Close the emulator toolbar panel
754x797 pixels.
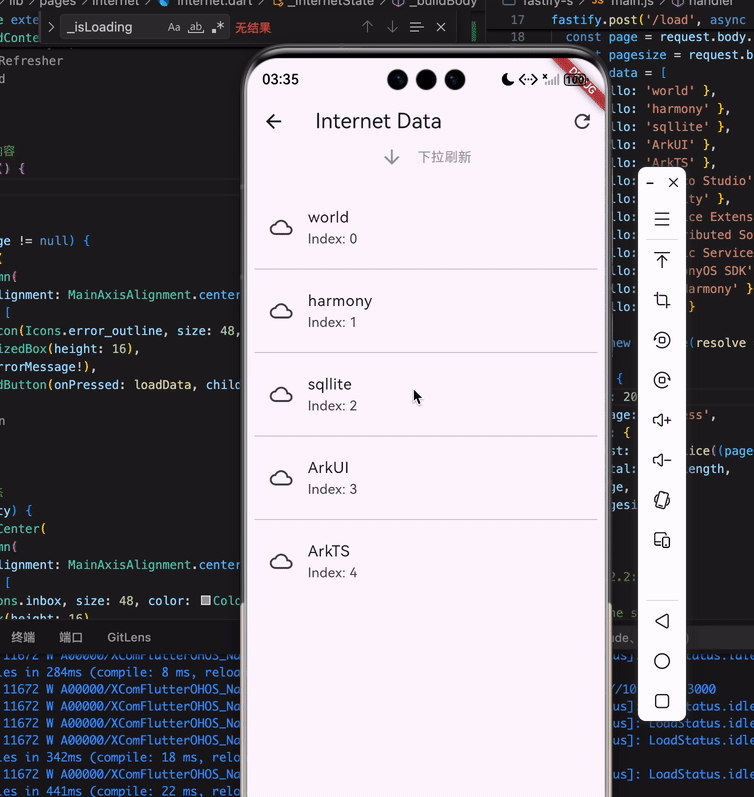tap(674, 182)
